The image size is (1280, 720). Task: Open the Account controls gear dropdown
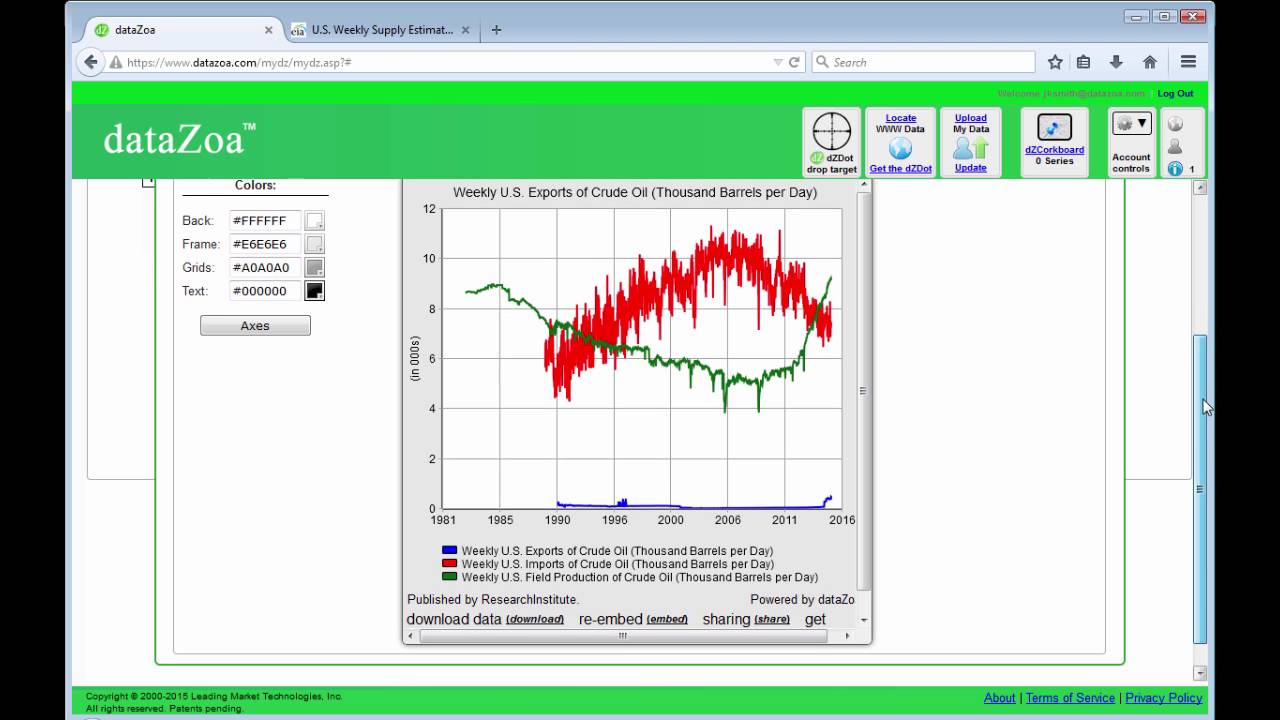pyautogui.click(x=1132, y=124)
